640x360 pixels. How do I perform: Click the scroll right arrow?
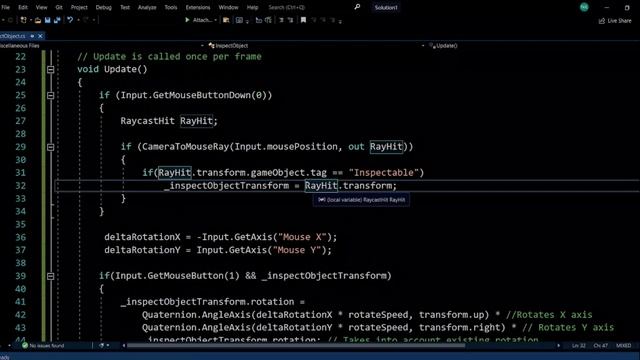[x=558, y=346]
